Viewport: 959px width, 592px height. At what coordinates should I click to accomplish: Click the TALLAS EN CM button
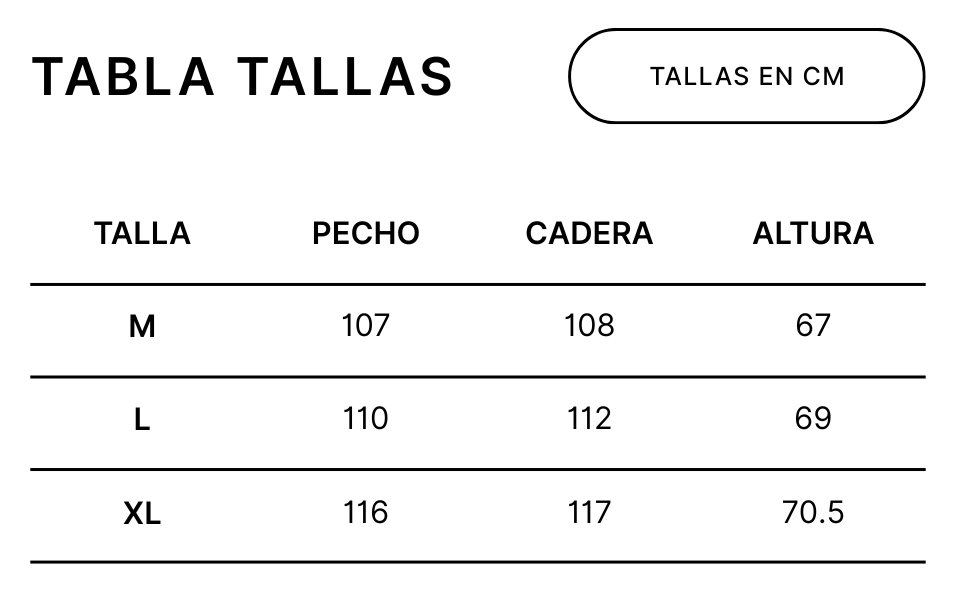746,76
